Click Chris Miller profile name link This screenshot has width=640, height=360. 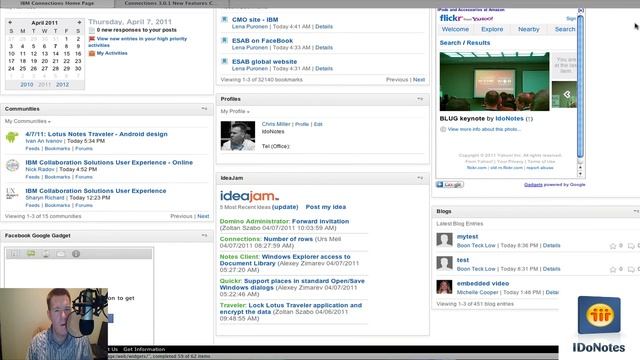click(276, 124)
